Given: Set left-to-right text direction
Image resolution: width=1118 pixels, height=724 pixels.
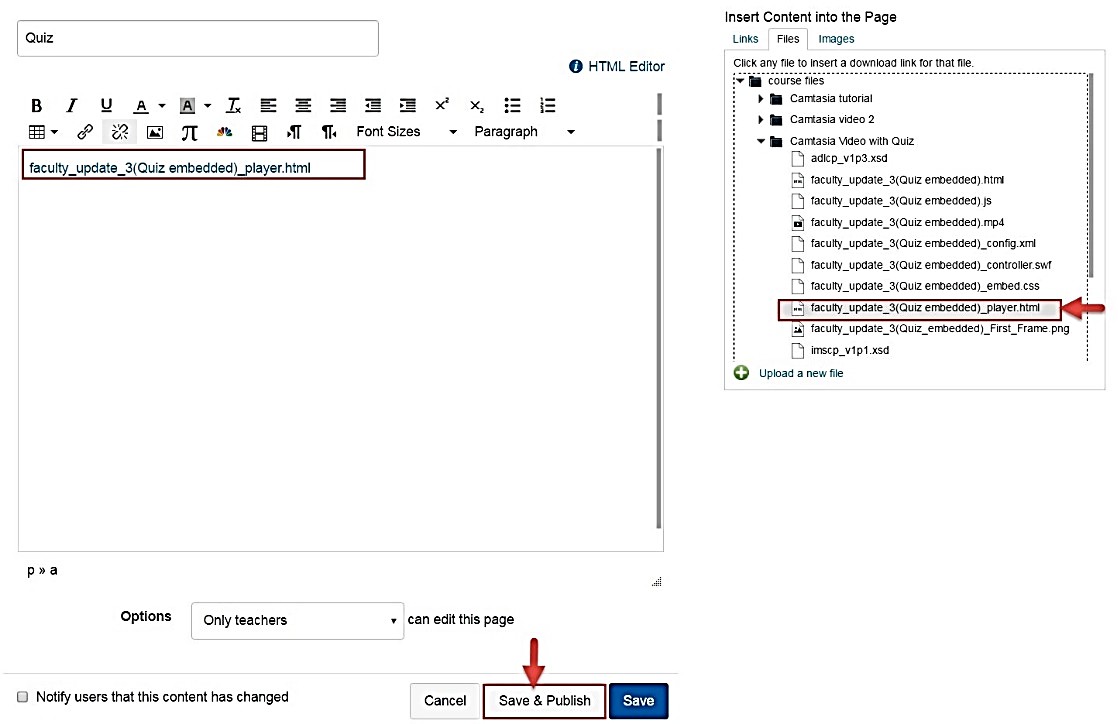Looking at the screenshot, I should click(294, 132).
